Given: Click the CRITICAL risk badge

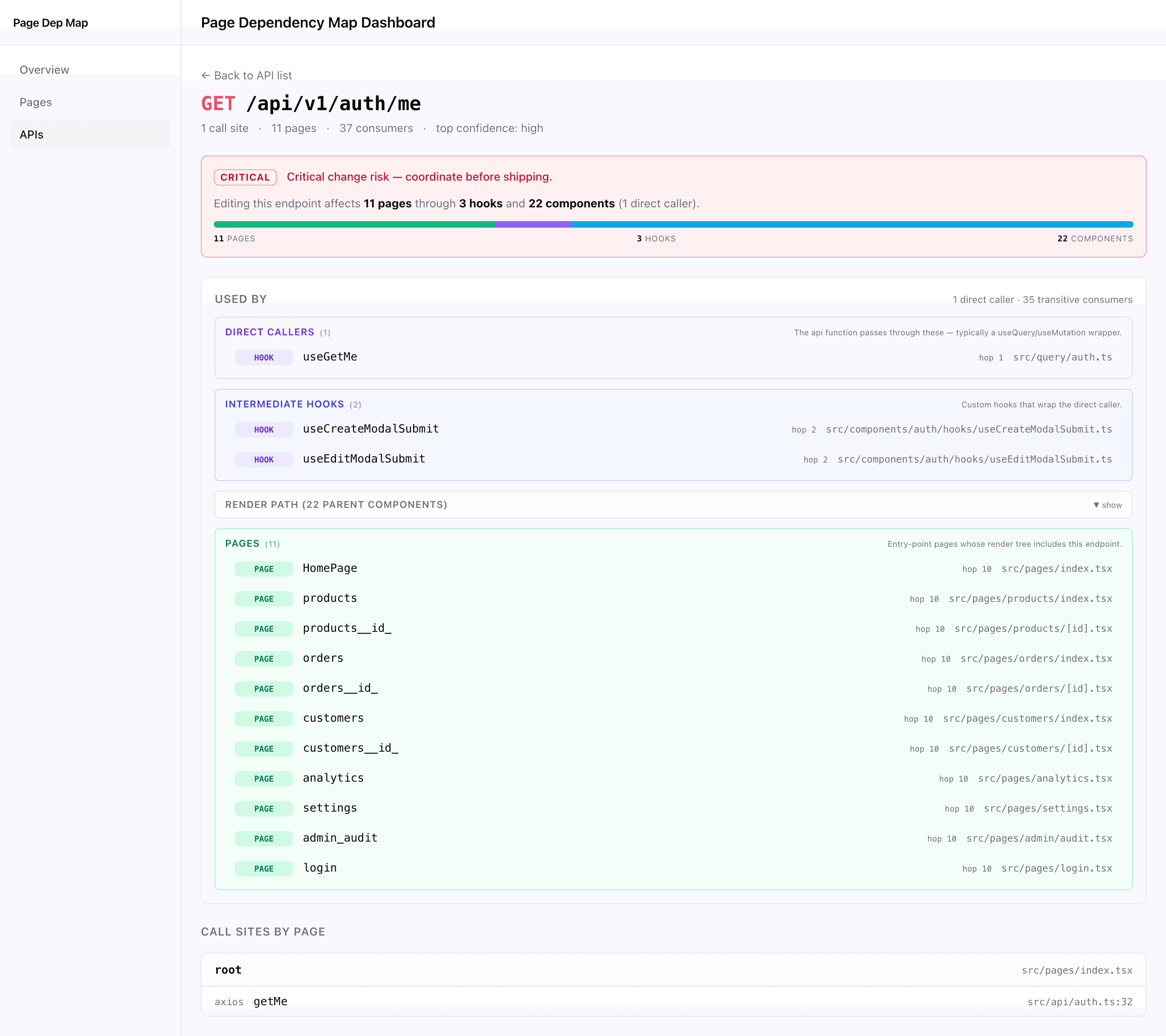Looking at the screenshot, I should pos(245,177).
